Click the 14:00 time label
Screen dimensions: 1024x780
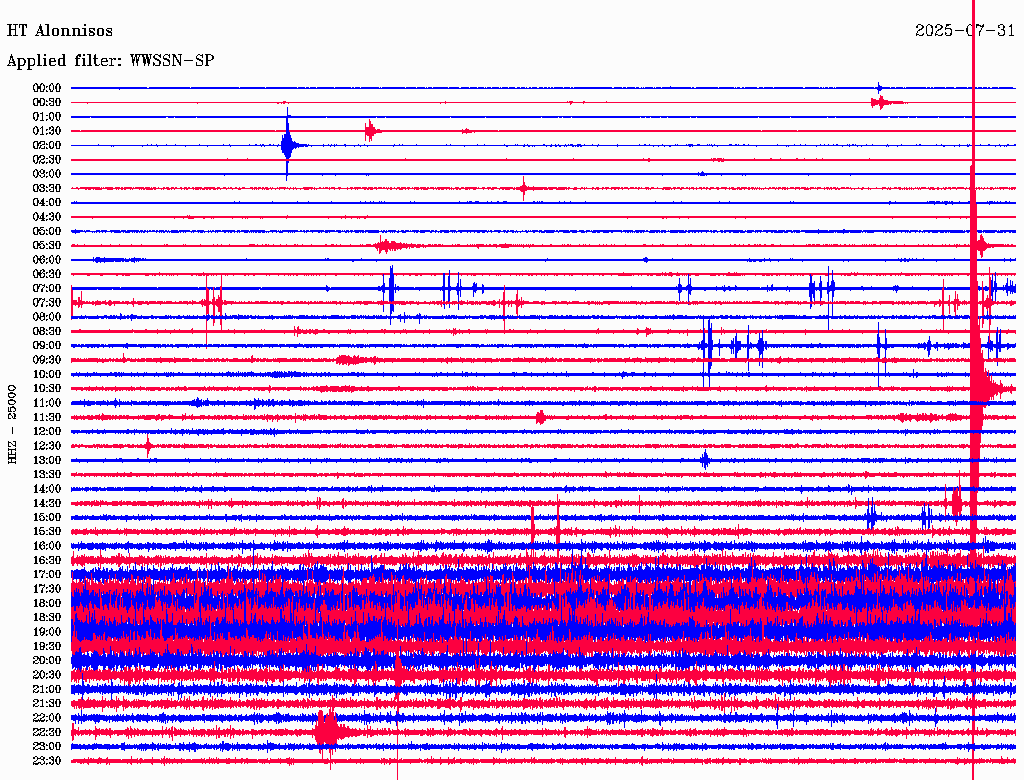(x=47, y=489)
